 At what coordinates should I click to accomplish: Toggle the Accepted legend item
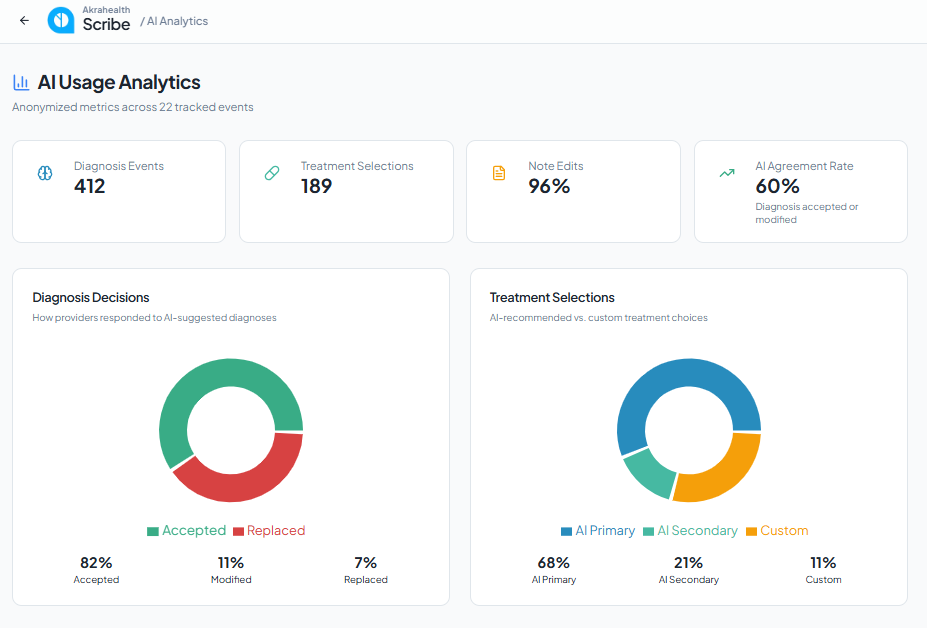(186, 530)
